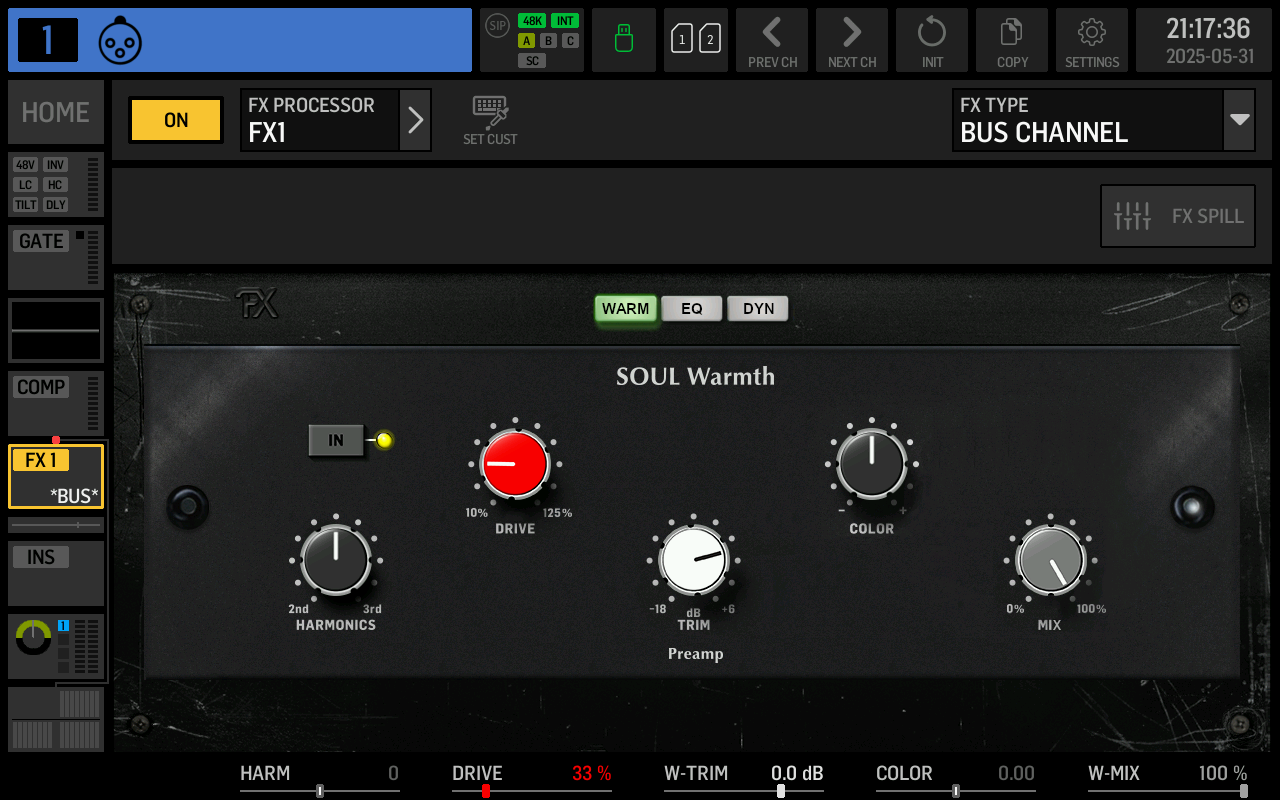Toggle the IN bypass switch
This screenshot has height=800, width=1280.
click(336, 440)
